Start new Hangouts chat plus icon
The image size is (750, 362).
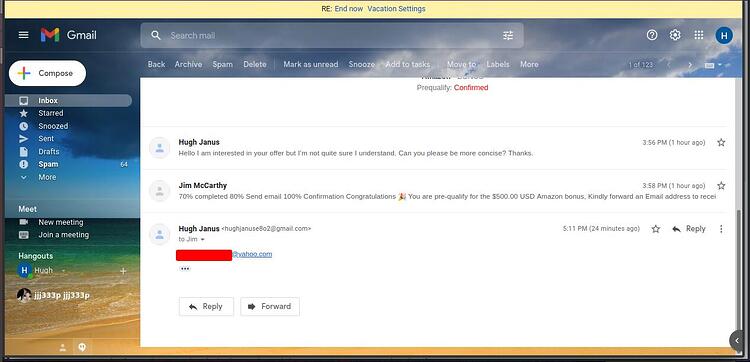pos(123,271)
